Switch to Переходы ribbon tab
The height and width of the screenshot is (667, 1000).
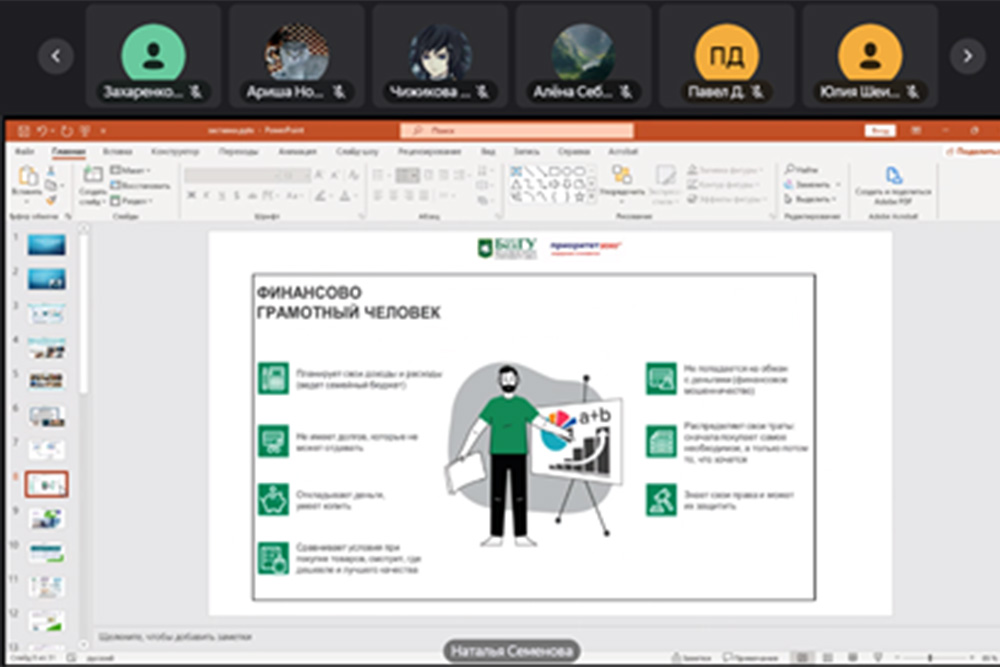pyautogui.click(x=238, y=151)
